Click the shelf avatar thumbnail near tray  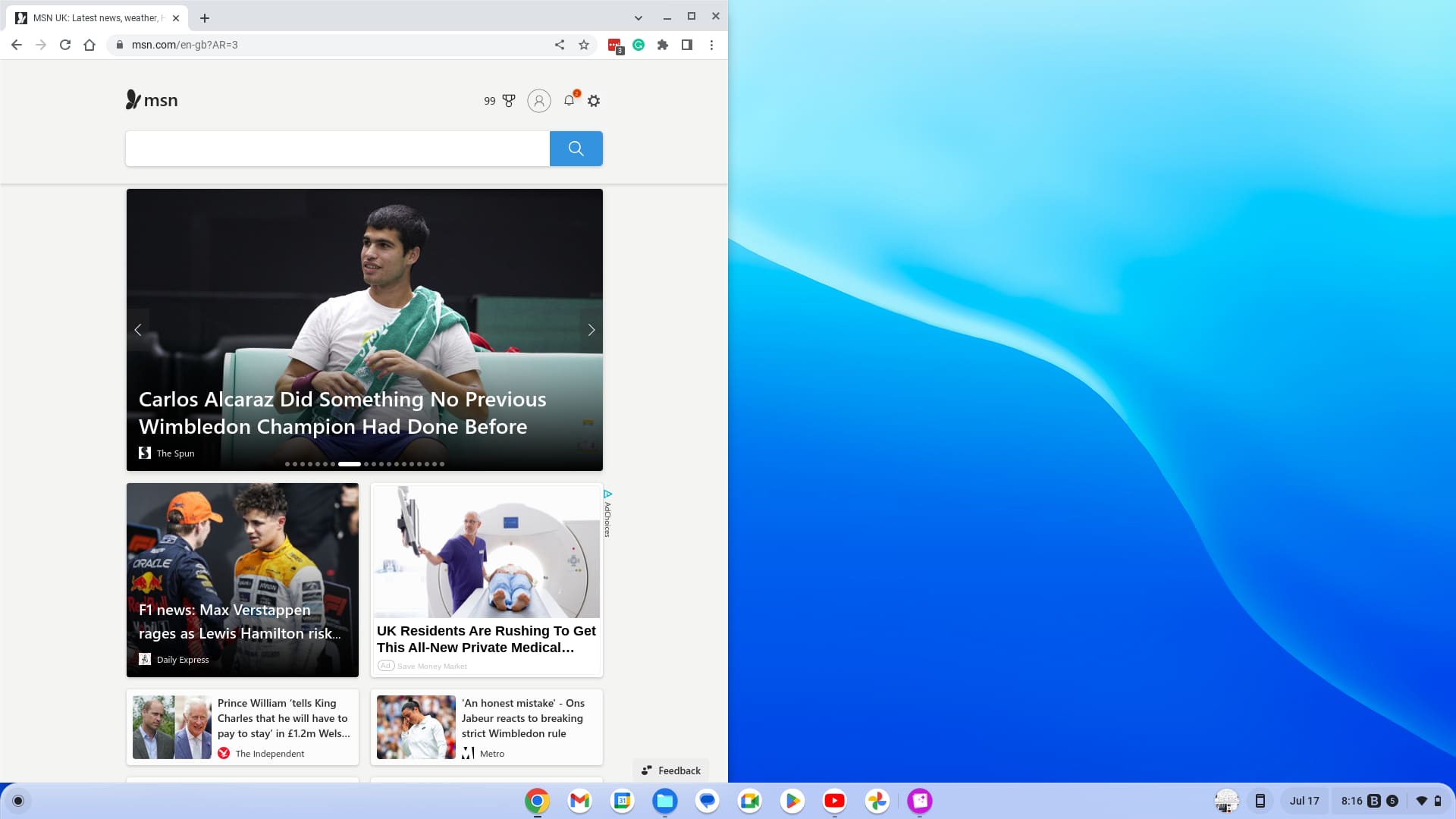[x=1227, y=801]
